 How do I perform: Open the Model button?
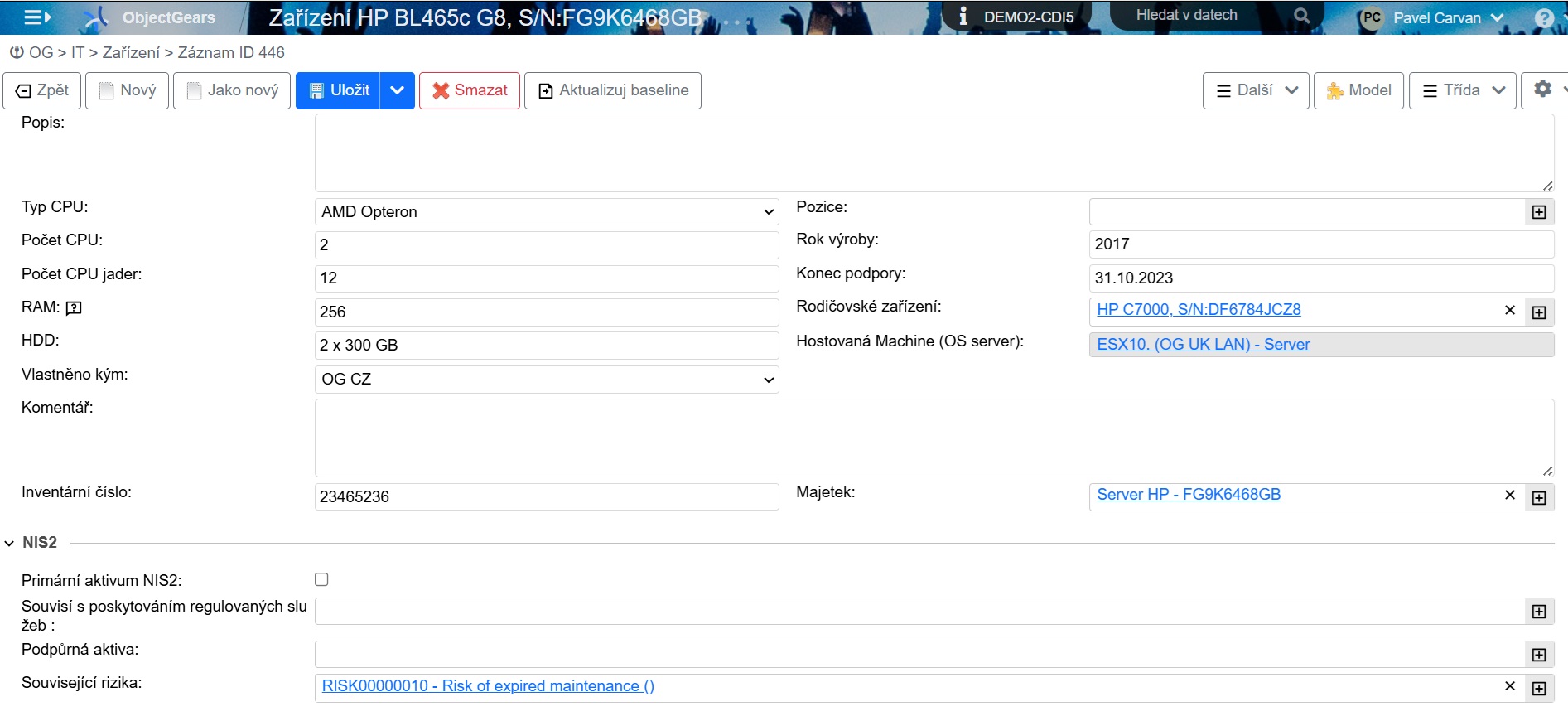click(1358, 90)
